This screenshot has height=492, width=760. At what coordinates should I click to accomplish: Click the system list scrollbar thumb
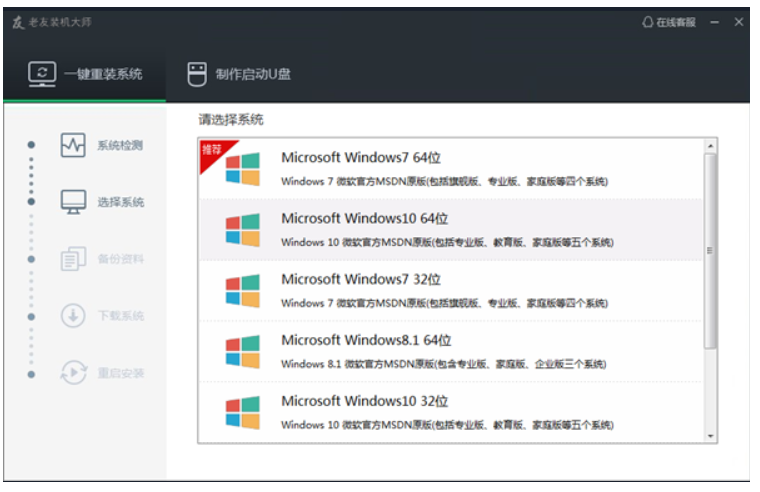(711, 250)
